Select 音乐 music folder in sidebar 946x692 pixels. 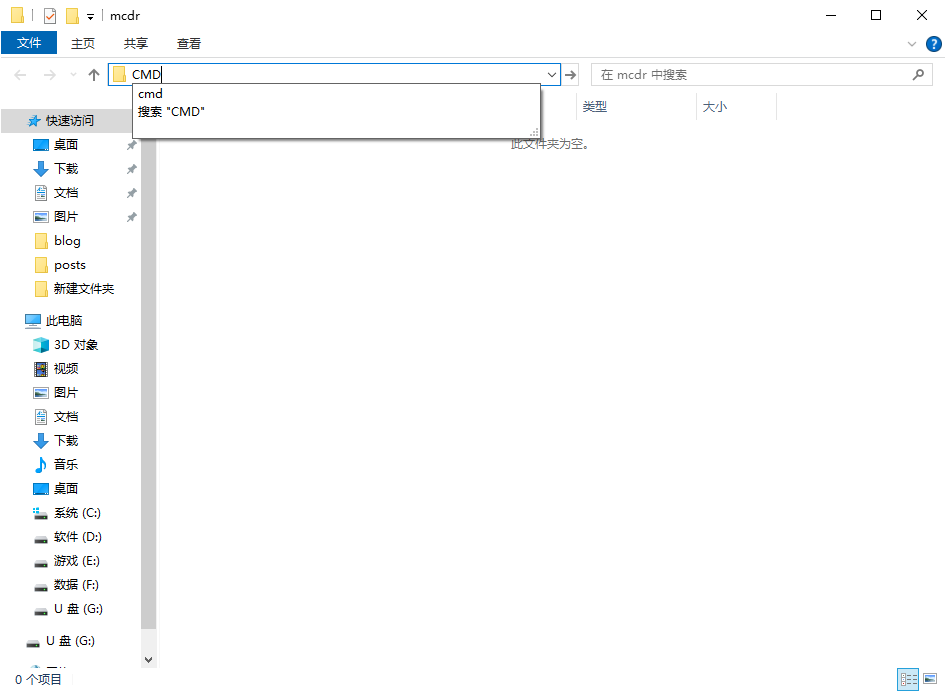[65, 465]
